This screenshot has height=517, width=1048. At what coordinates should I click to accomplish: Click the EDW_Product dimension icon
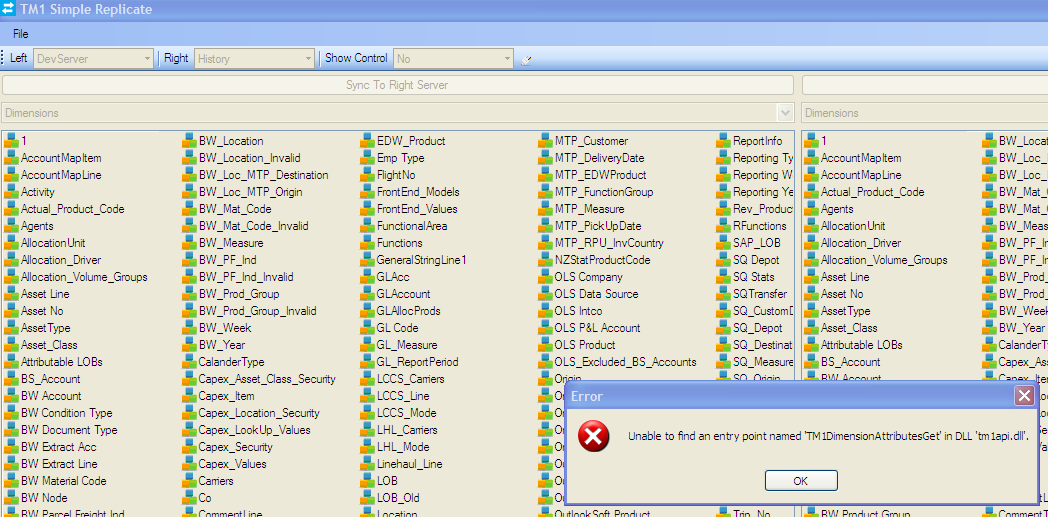[x=367, y=141]
